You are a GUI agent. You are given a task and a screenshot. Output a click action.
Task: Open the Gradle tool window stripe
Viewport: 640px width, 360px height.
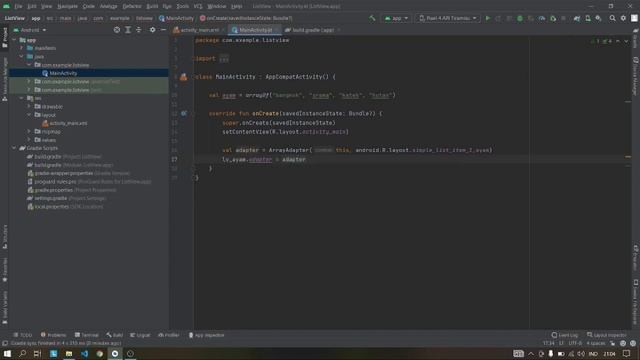[636, 39]
